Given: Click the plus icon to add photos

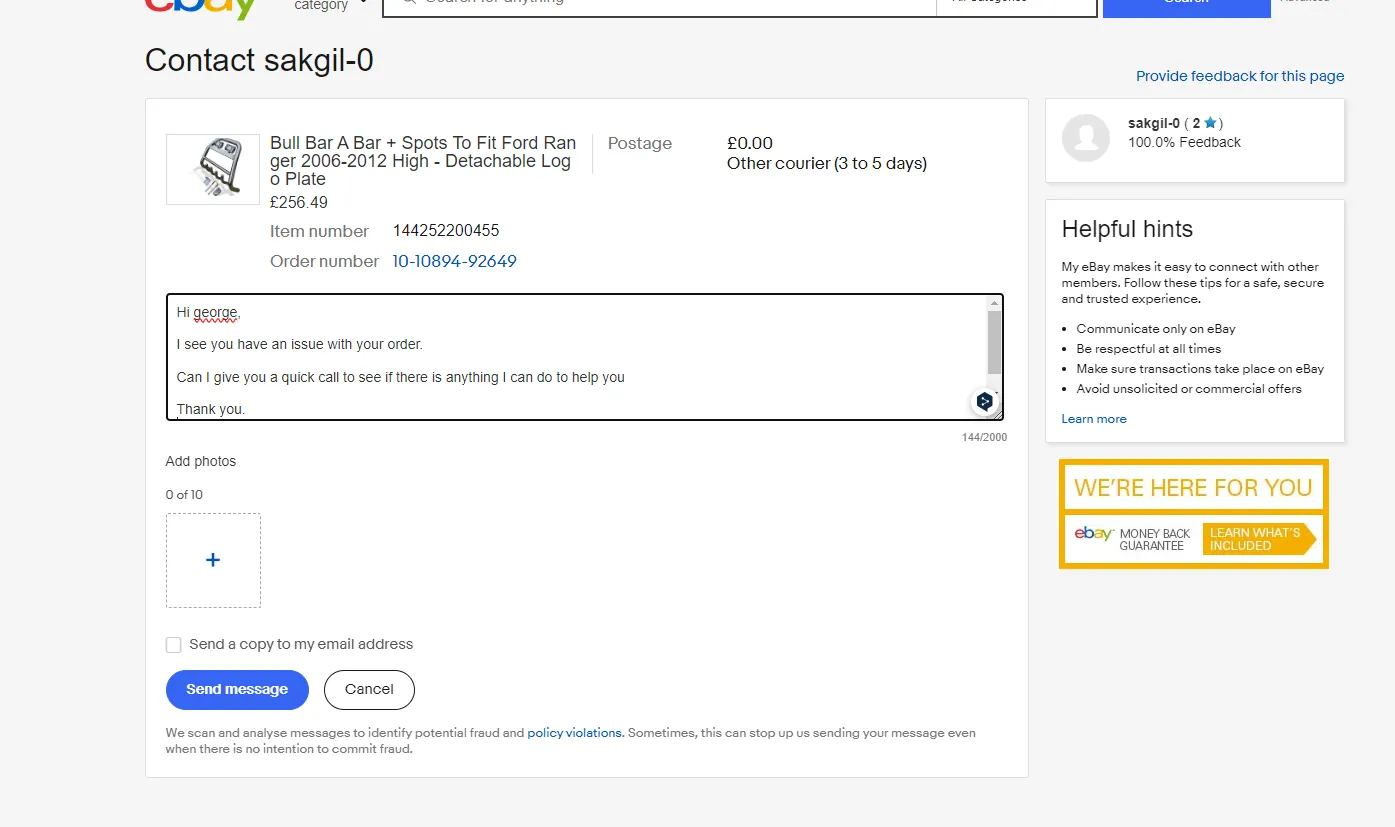Looking at the screenshot, I should pos(213,560).
